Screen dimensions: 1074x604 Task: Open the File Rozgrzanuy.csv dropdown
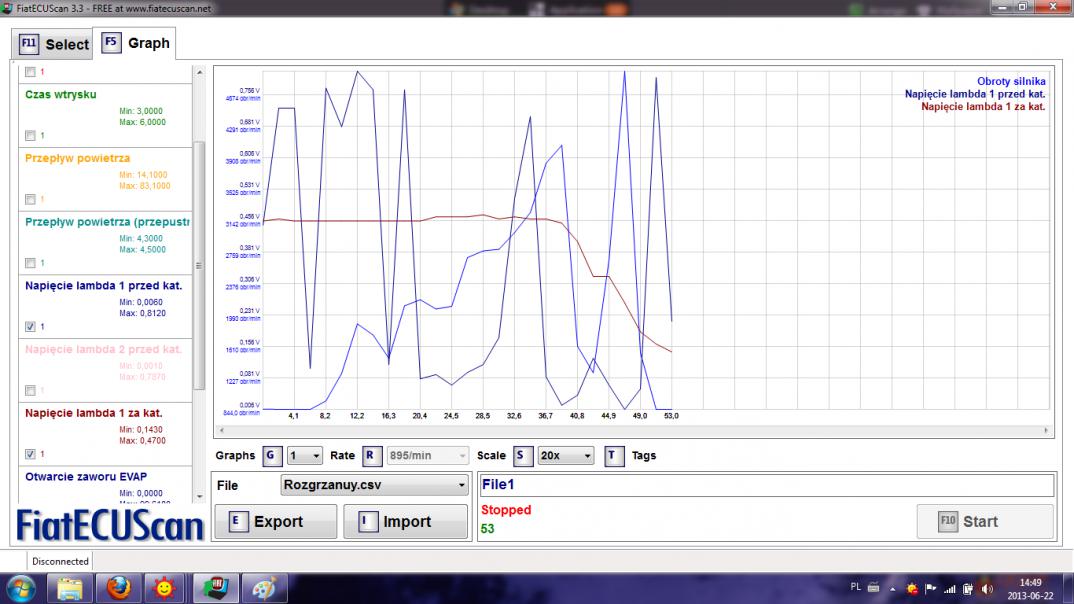pos(375,485)
